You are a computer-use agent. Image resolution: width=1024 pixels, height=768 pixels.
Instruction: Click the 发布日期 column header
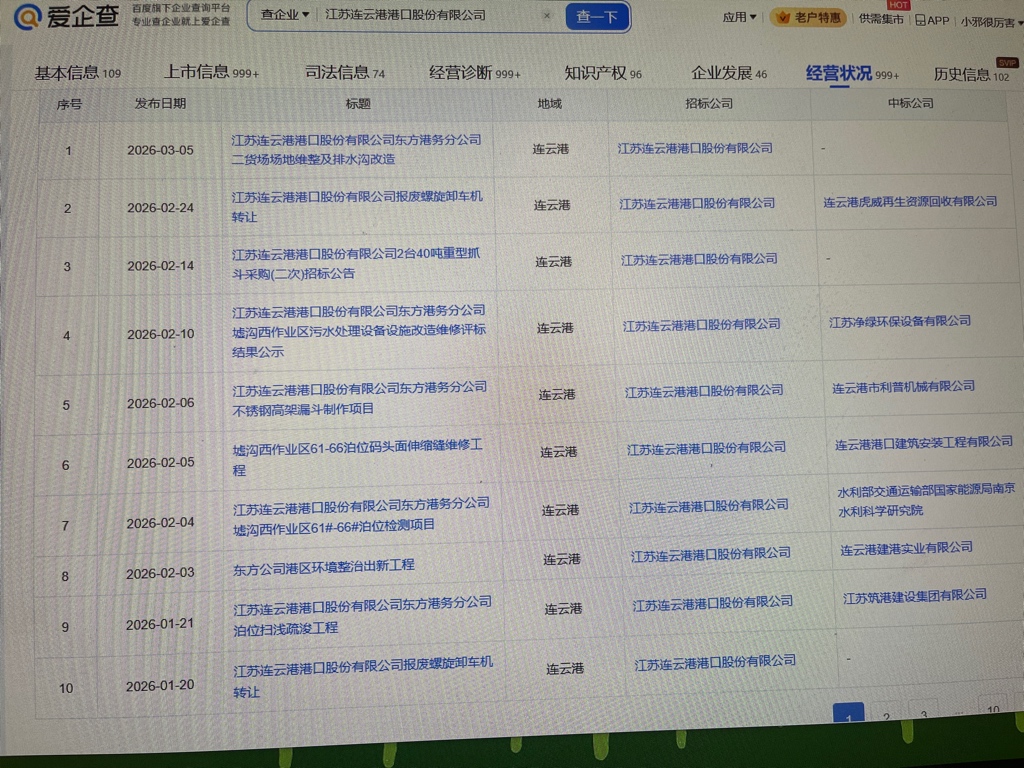[x=160, y=104]
